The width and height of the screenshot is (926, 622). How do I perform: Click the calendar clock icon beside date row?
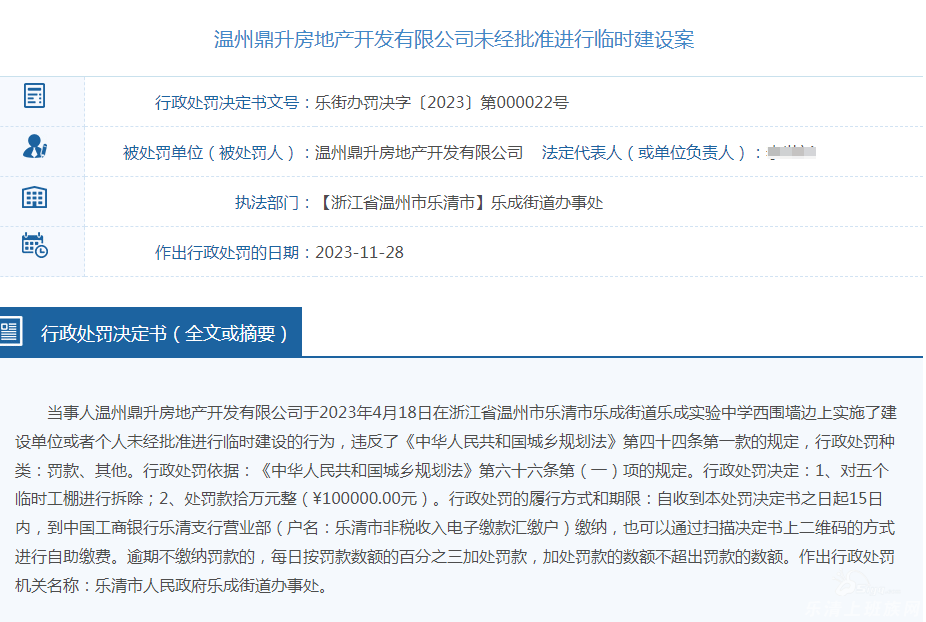pyautogui.click(x=35, y=245)
